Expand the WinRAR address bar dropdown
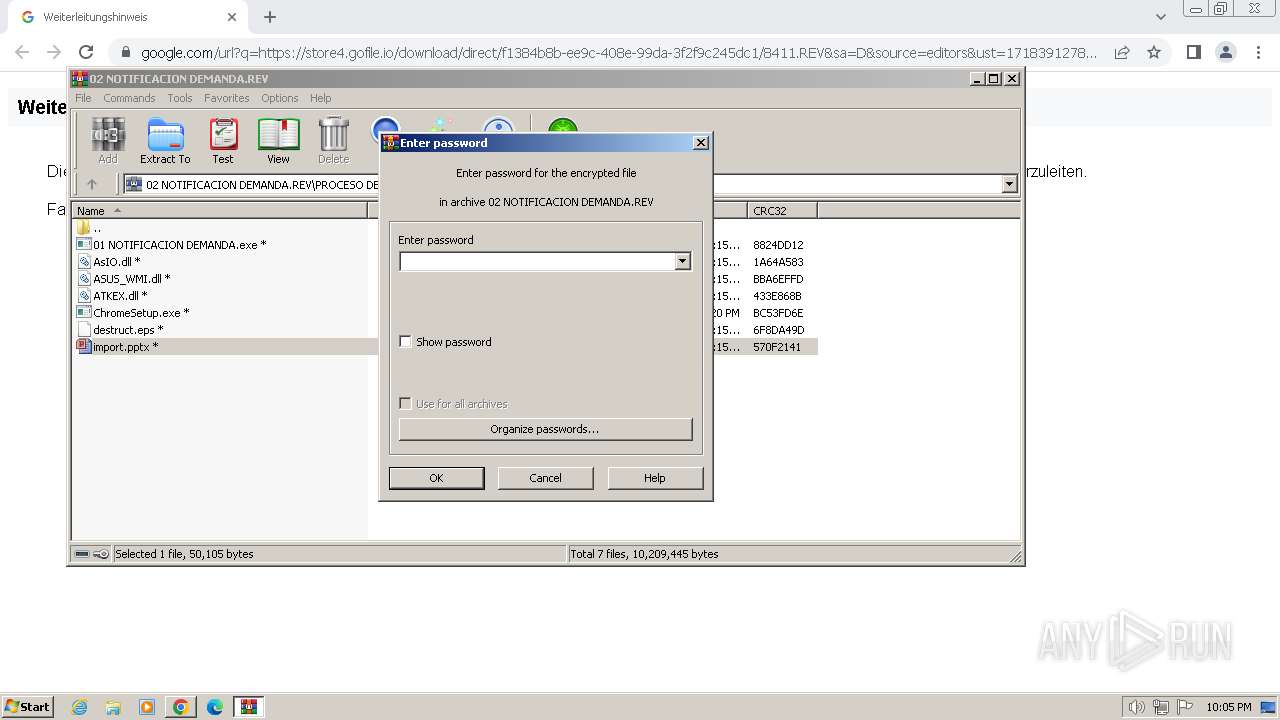The height and width of the screenshot is (720, 1280). pyautogui.click(x=1009, y=184)
